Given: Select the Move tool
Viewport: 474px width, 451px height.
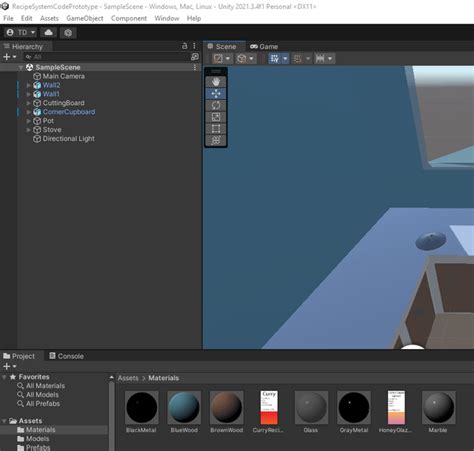Looking at the screenshot, I should [216, 94].
